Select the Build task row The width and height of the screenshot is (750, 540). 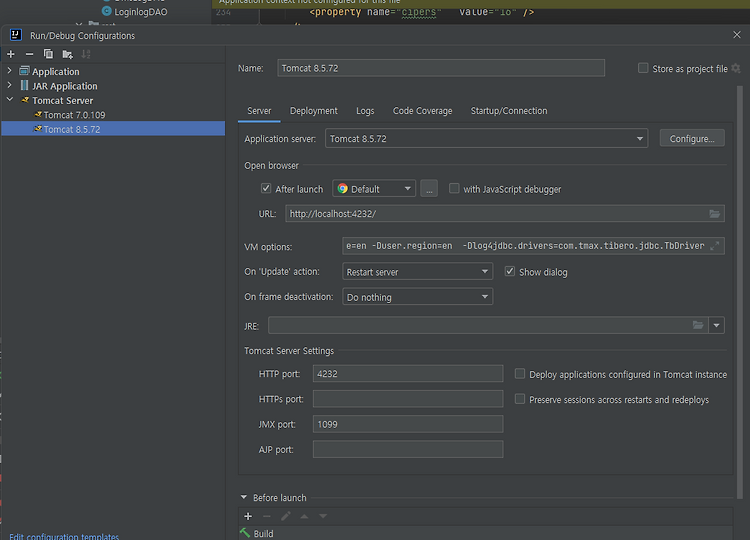(x=485, y=533)
